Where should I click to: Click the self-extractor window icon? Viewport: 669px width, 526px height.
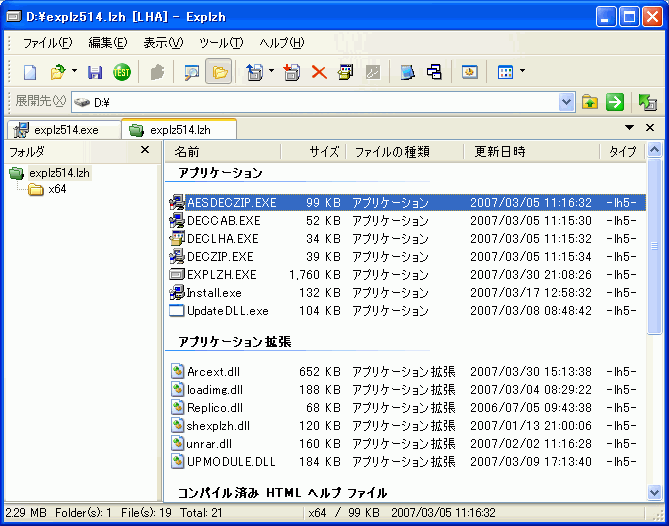346,72
